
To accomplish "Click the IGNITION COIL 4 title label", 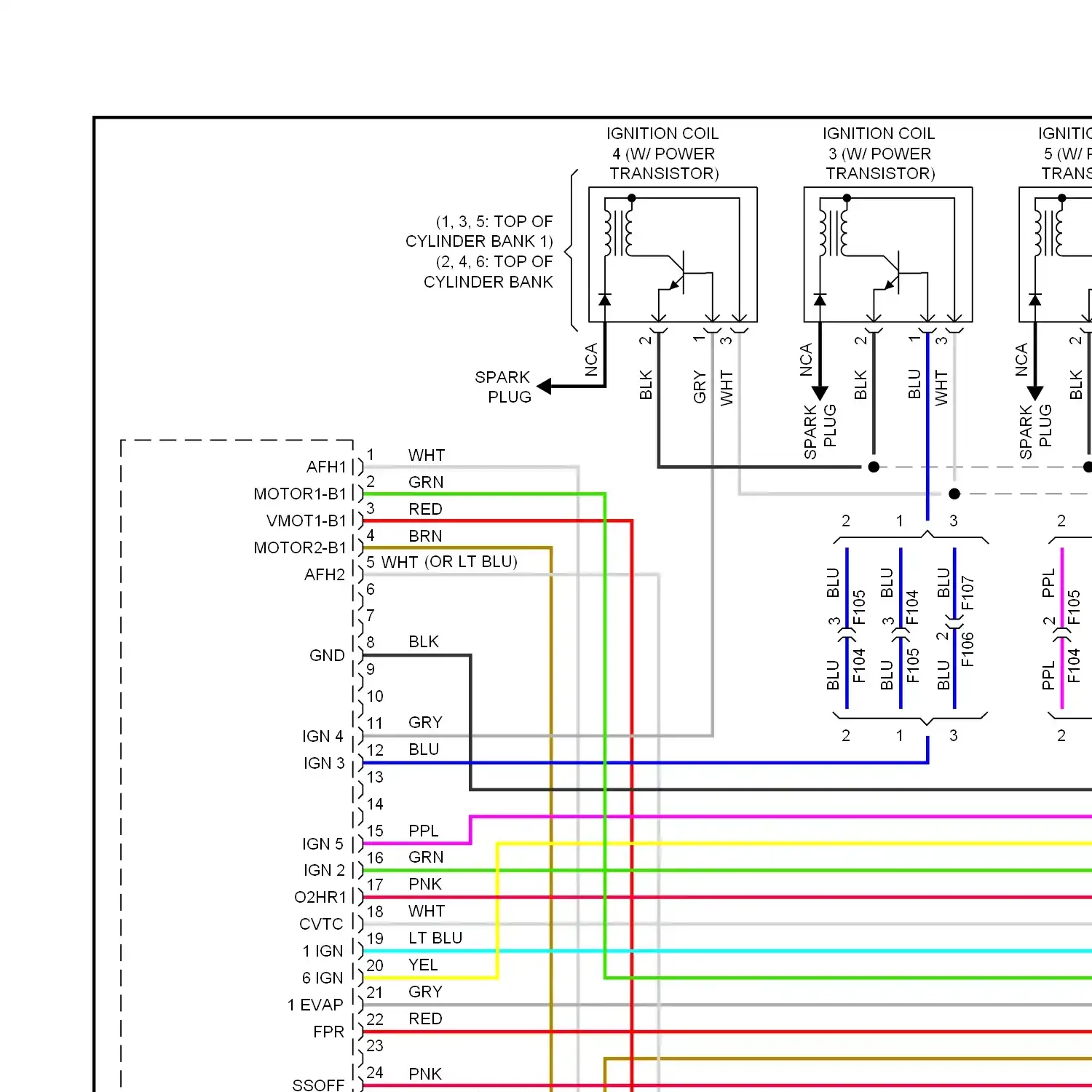I will [663, 154].
